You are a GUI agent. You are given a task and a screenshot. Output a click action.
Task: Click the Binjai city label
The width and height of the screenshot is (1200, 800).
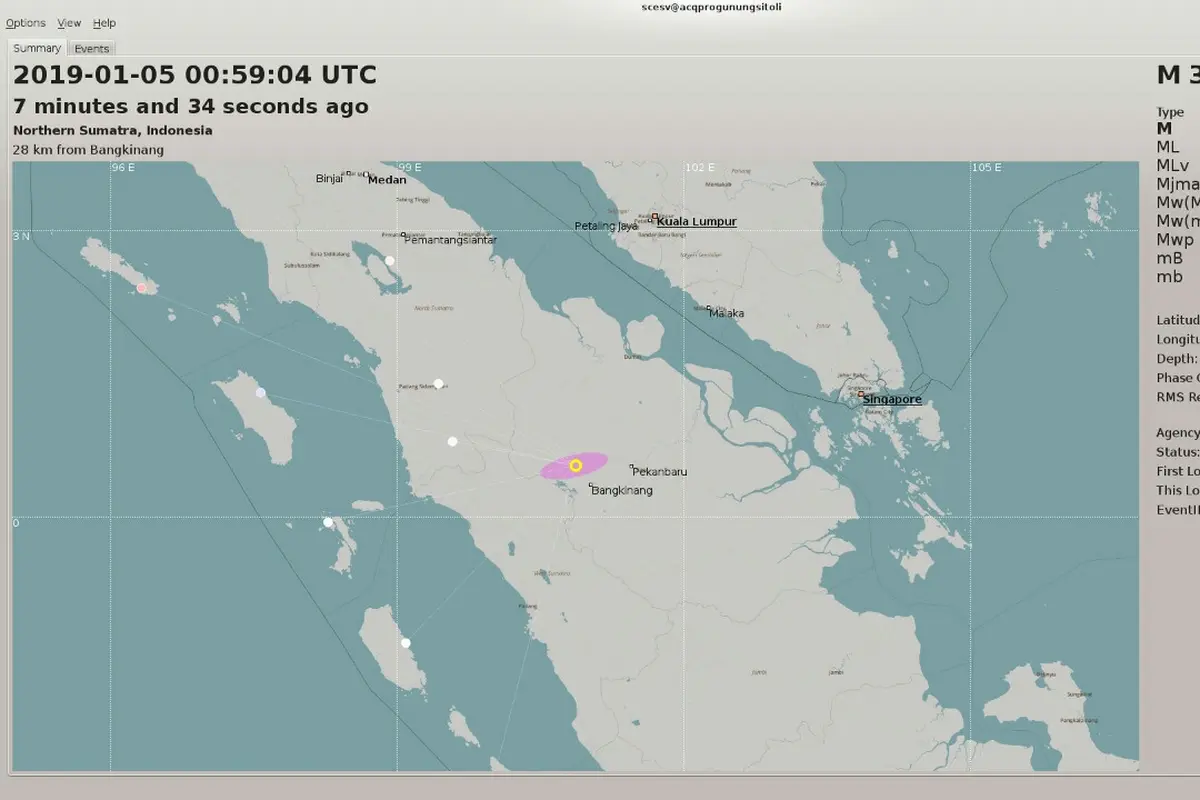pyautogui.click(x=329, y=179)
